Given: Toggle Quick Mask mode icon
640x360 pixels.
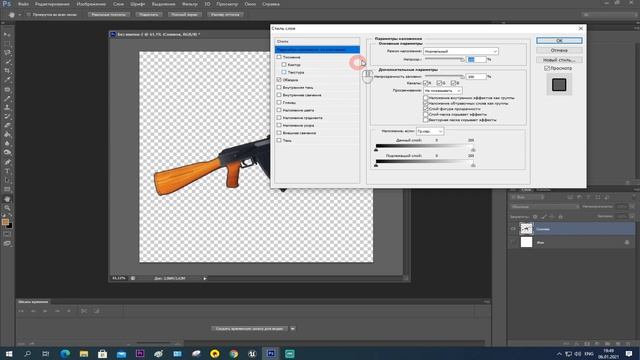Looking at the screenshot, I should [x=7, y=234].
